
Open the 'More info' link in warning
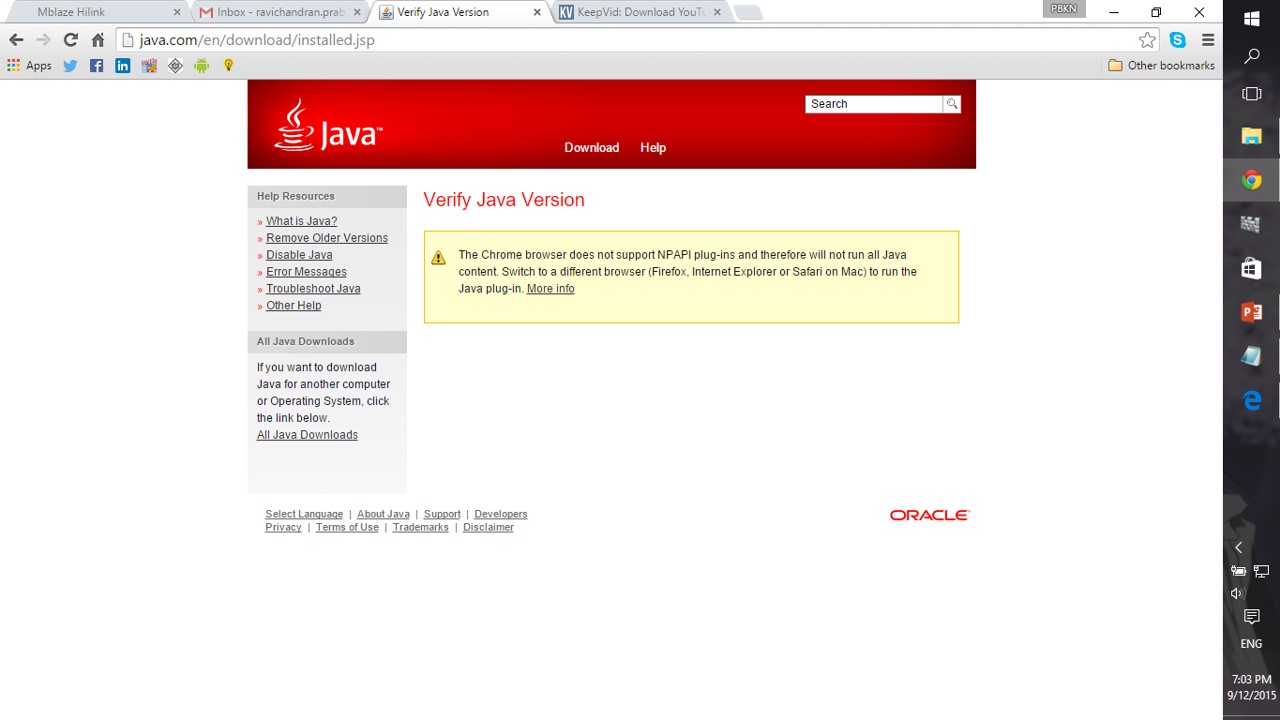point(550,289)
